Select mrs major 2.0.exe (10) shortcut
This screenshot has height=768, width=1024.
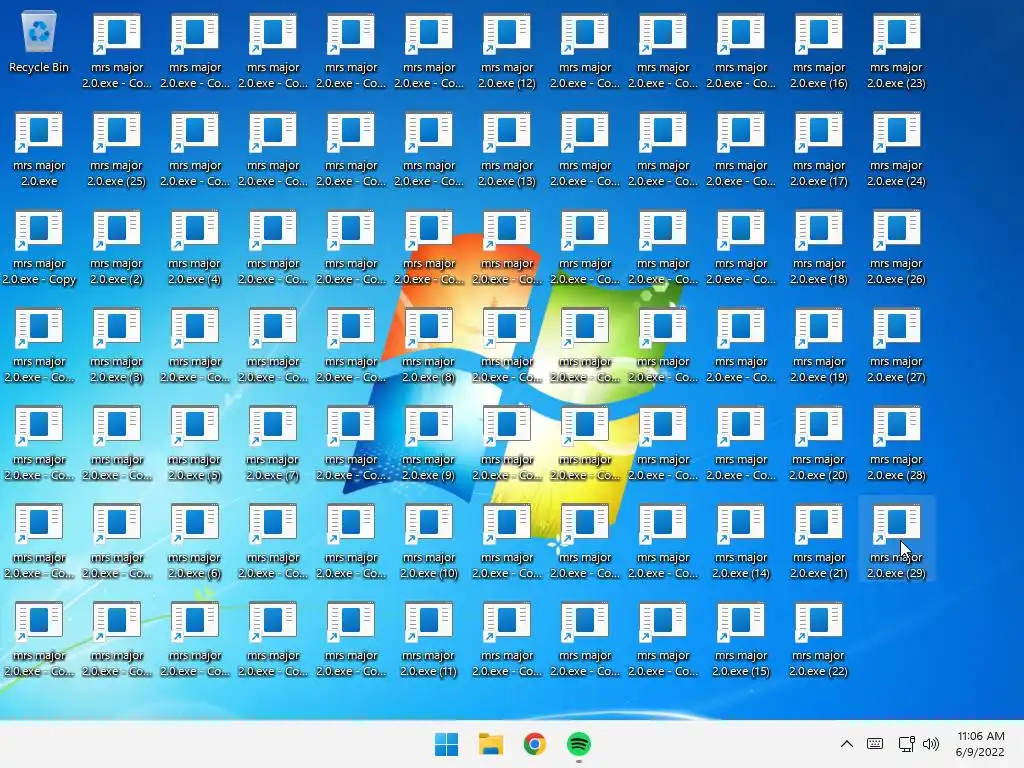(x=428, y=541)
